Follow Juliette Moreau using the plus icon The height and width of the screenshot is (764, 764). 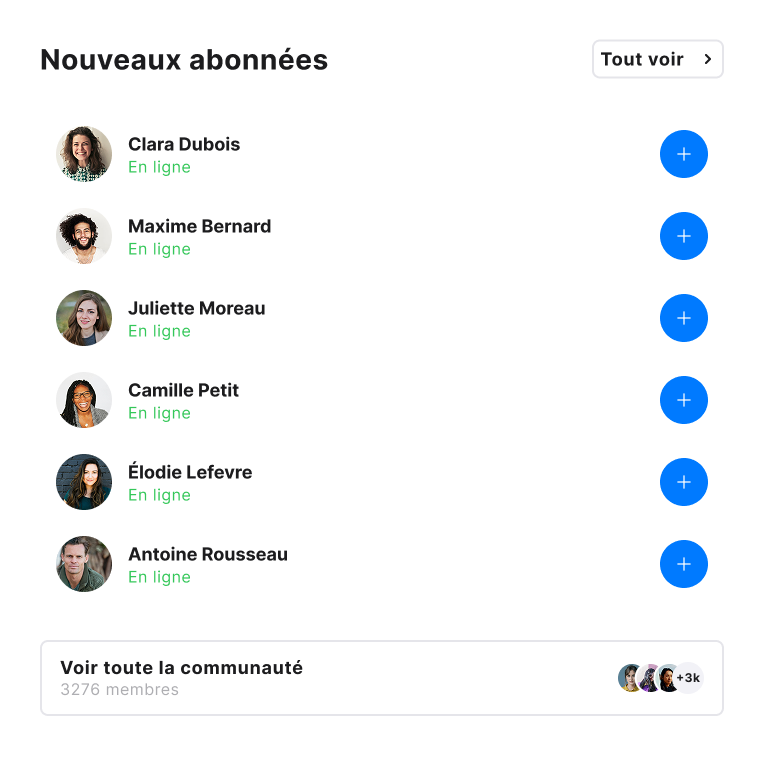pos(684,318)
